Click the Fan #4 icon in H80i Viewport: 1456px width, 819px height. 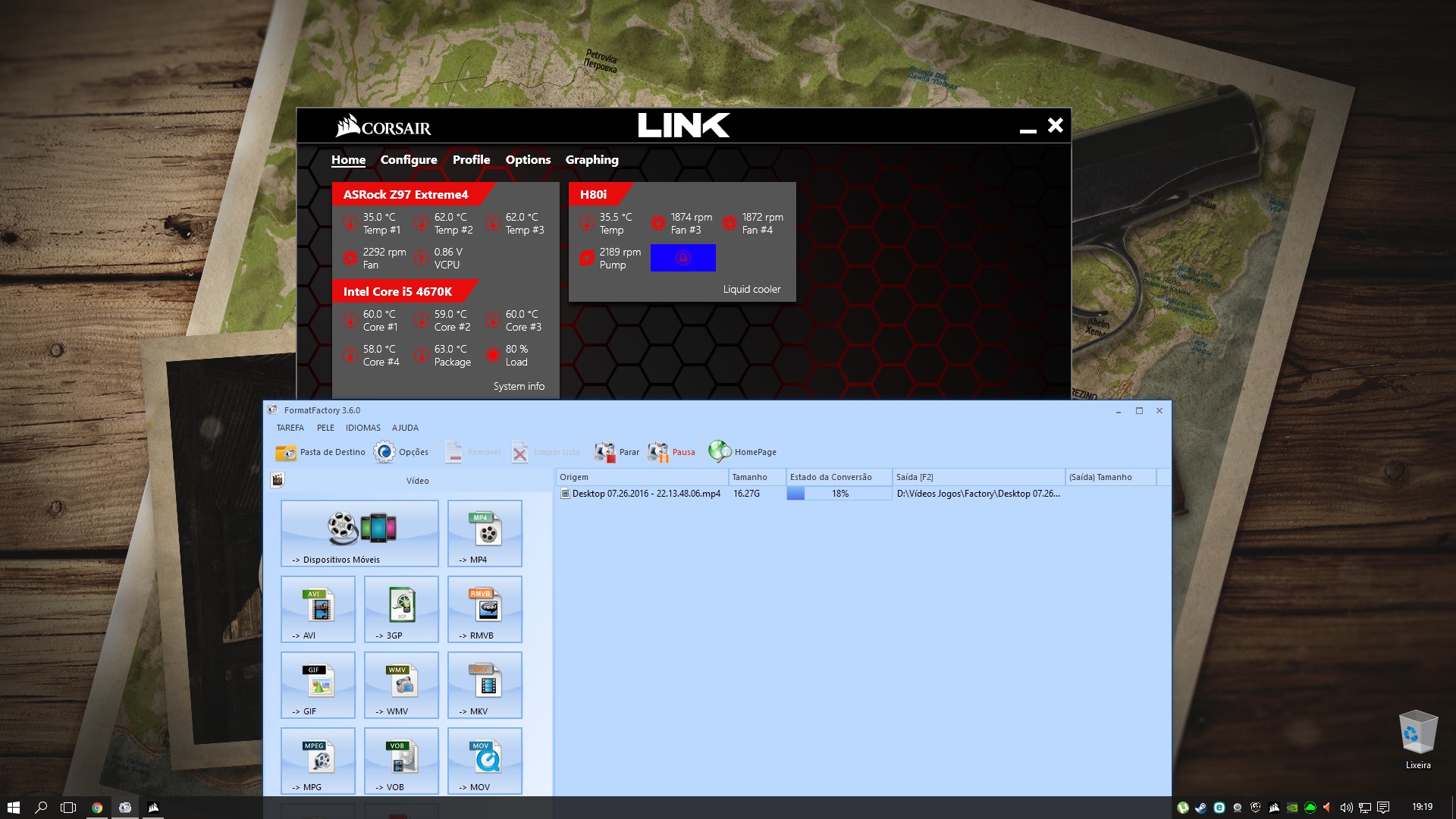click(730, 223)
